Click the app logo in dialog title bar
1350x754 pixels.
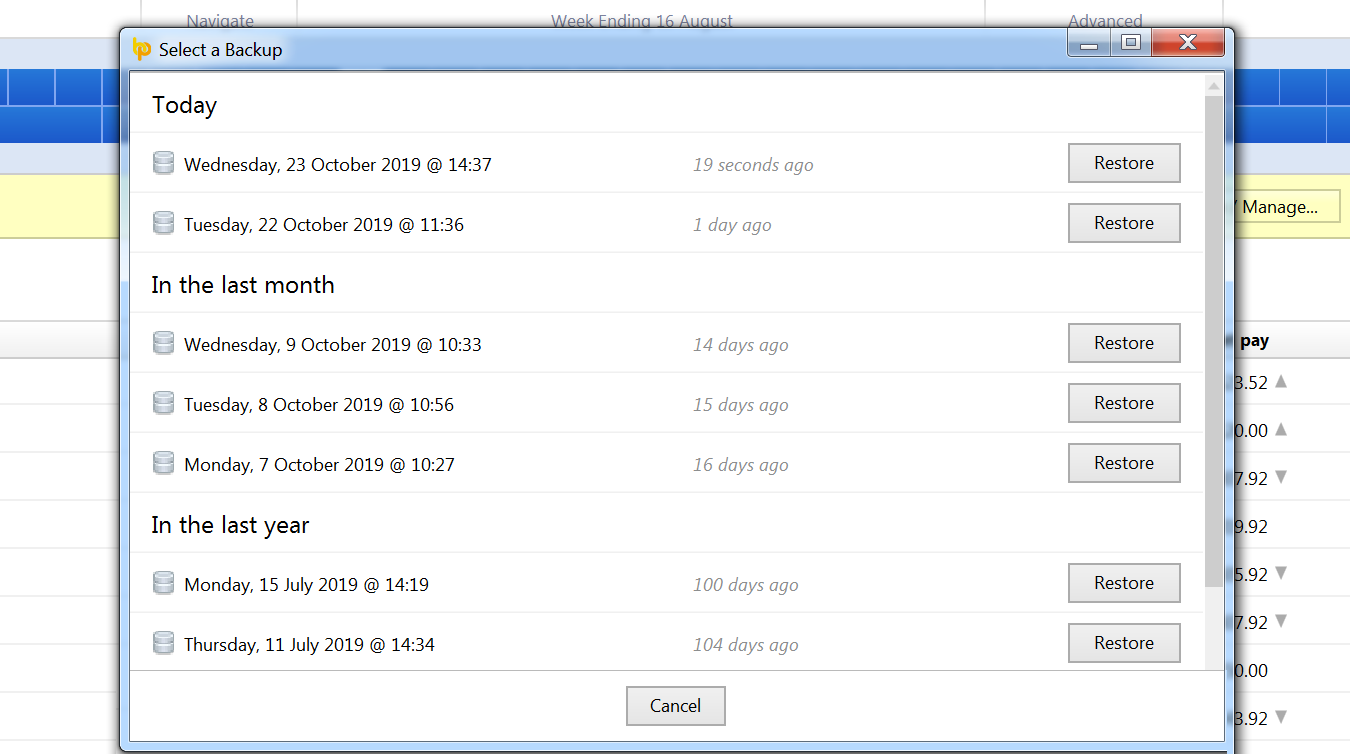pyautogui.click(x=142, y=49)
